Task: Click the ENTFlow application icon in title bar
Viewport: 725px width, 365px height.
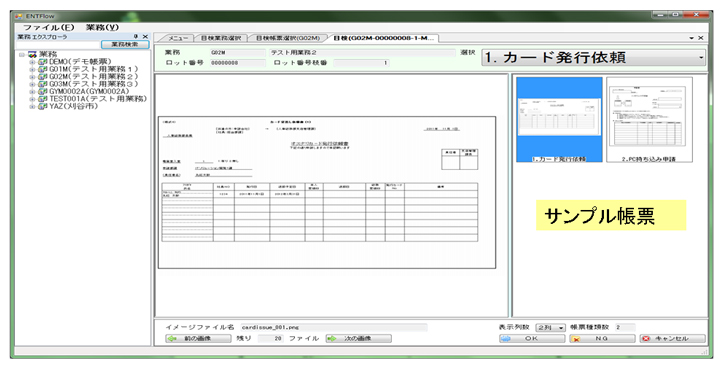Action: pos(18,16)
